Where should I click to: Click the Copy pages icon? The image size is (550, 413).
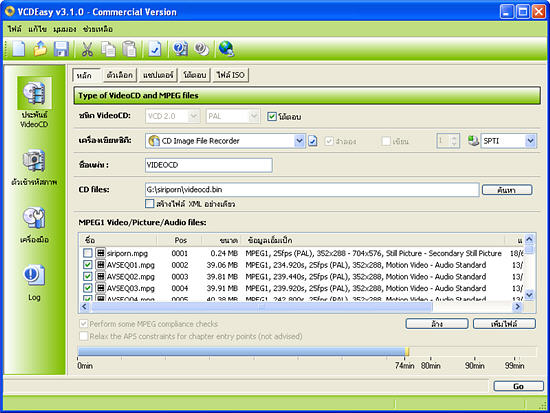pyautogui.click(x=108, y=48)
